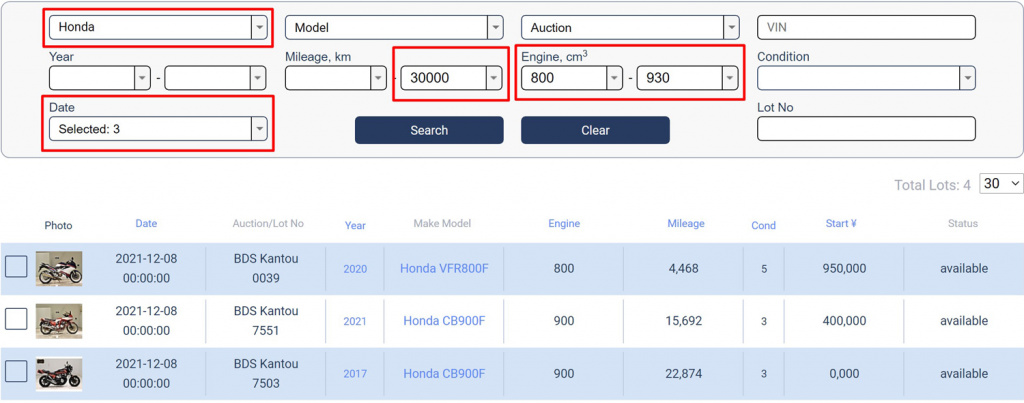The image size is (1024, 403).
Task: Open the Mileage minimum dropdown
Action: click(336, 78)
